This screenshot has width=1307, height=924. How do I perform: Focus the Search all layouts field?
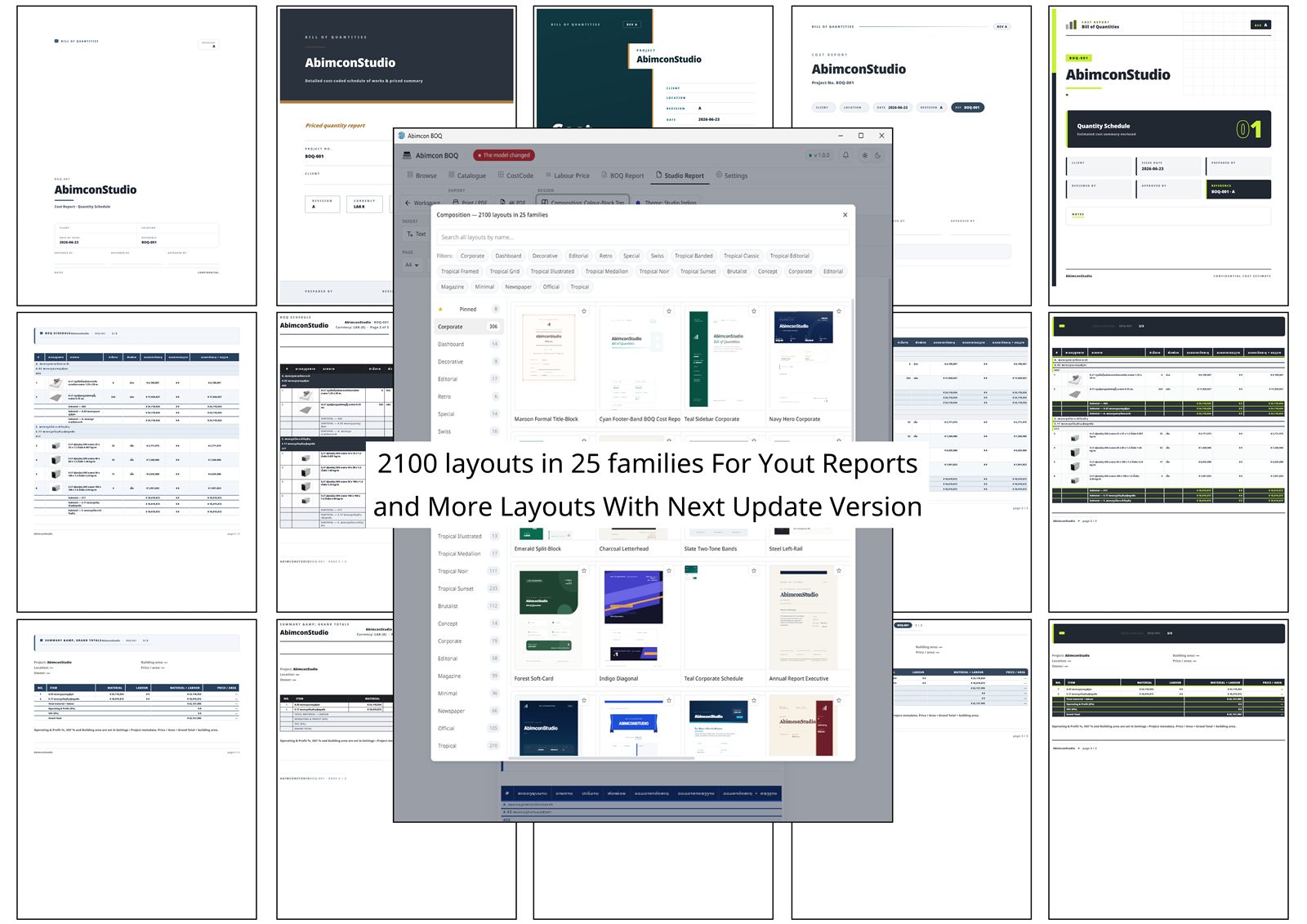(x=642, y=238)
